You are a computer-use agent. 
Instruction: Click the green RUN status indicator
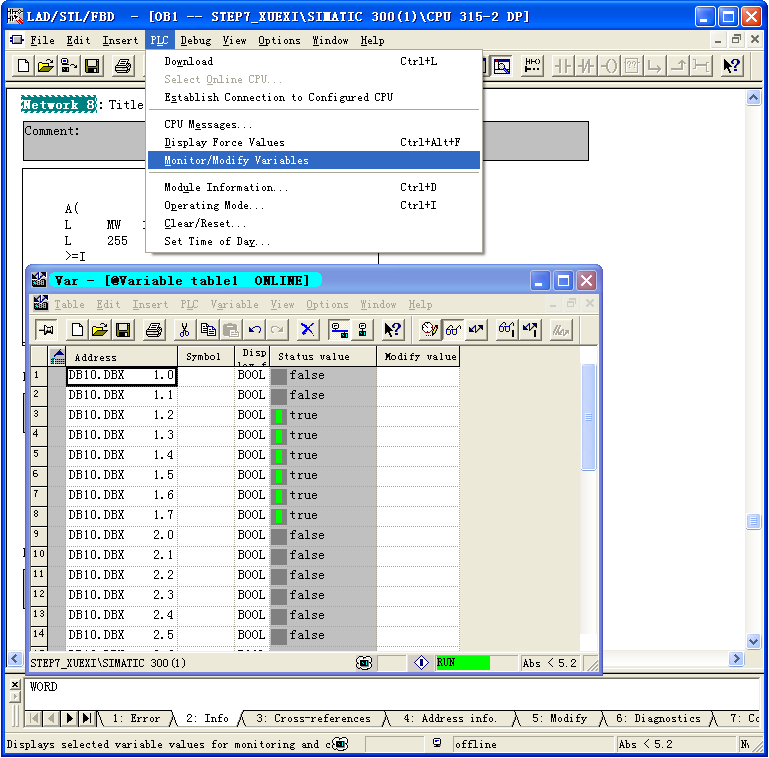[462, 663]
